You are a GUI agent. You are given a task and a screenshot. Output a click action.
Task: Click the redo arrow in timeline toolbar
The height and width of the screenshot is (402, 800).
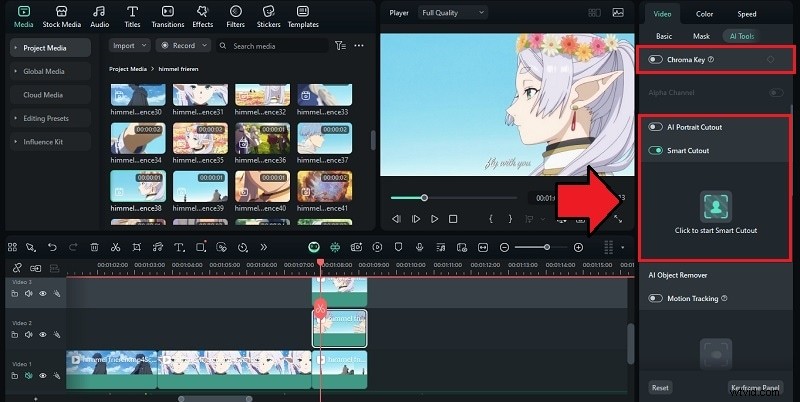tap(73, 247)
